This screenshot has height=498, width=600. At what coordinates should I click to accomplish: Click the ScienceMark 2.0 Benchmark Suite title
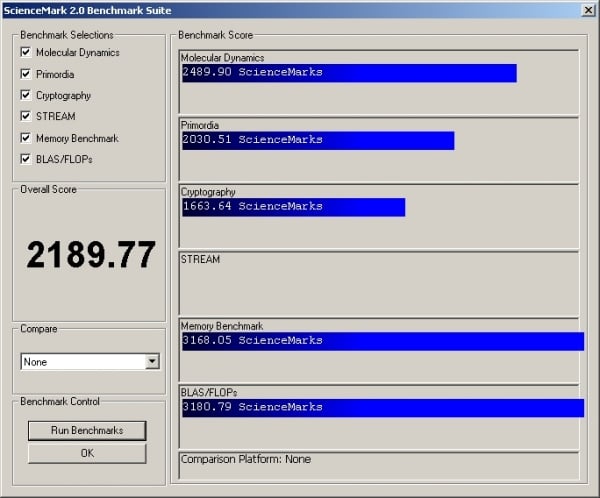(x=87, y=10)
